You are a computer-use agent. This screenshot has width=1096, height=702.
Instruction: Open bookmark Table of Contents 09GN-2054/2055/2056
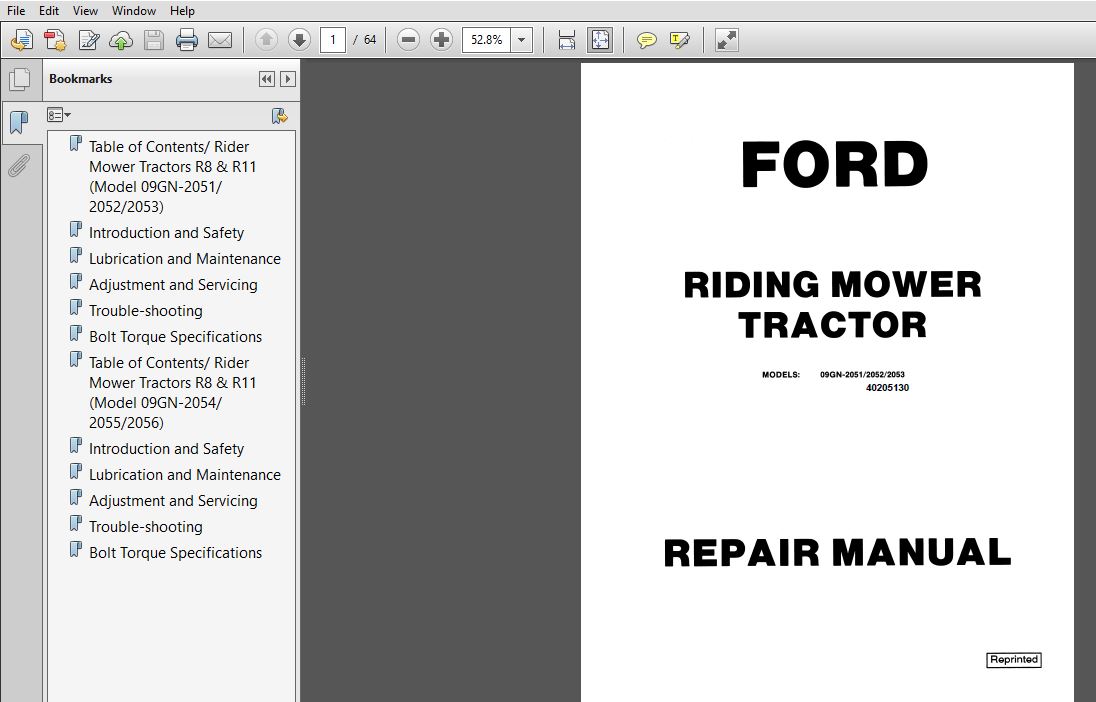coord(172,392)
